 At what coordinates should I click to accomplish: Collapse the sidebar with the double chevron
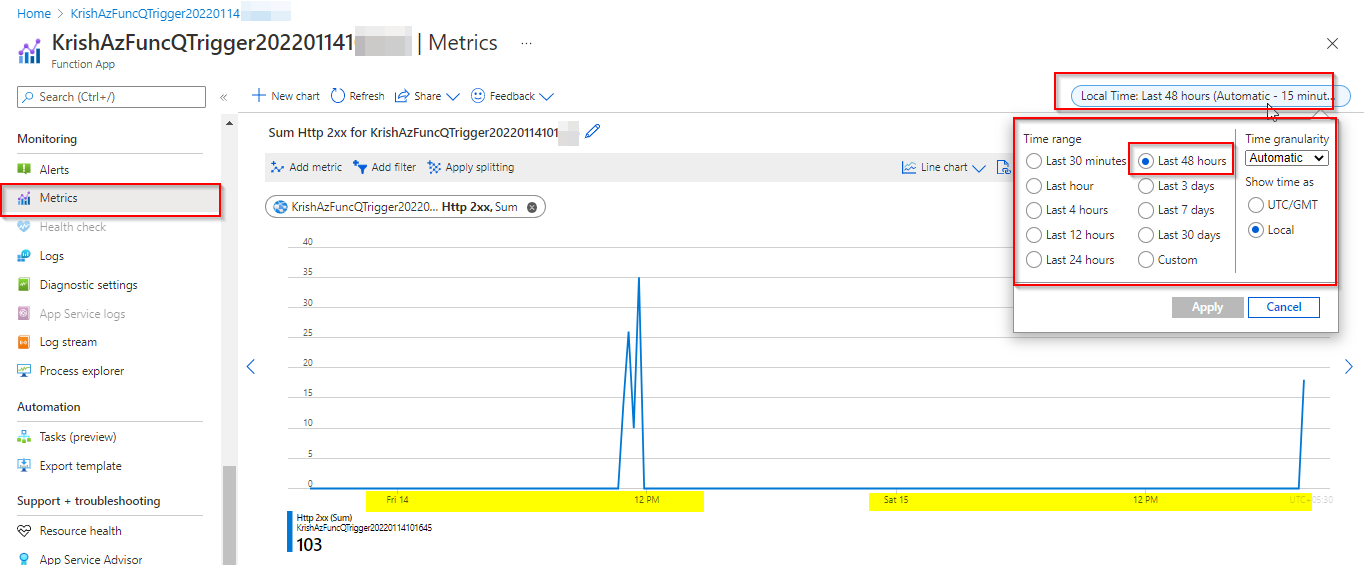click(223, 97)
